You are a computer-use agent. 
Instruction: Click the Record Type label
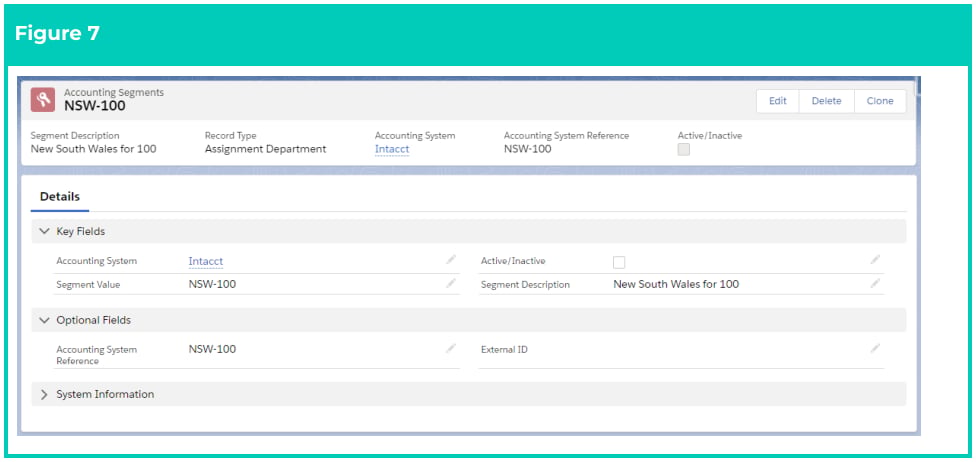(230, 135)
